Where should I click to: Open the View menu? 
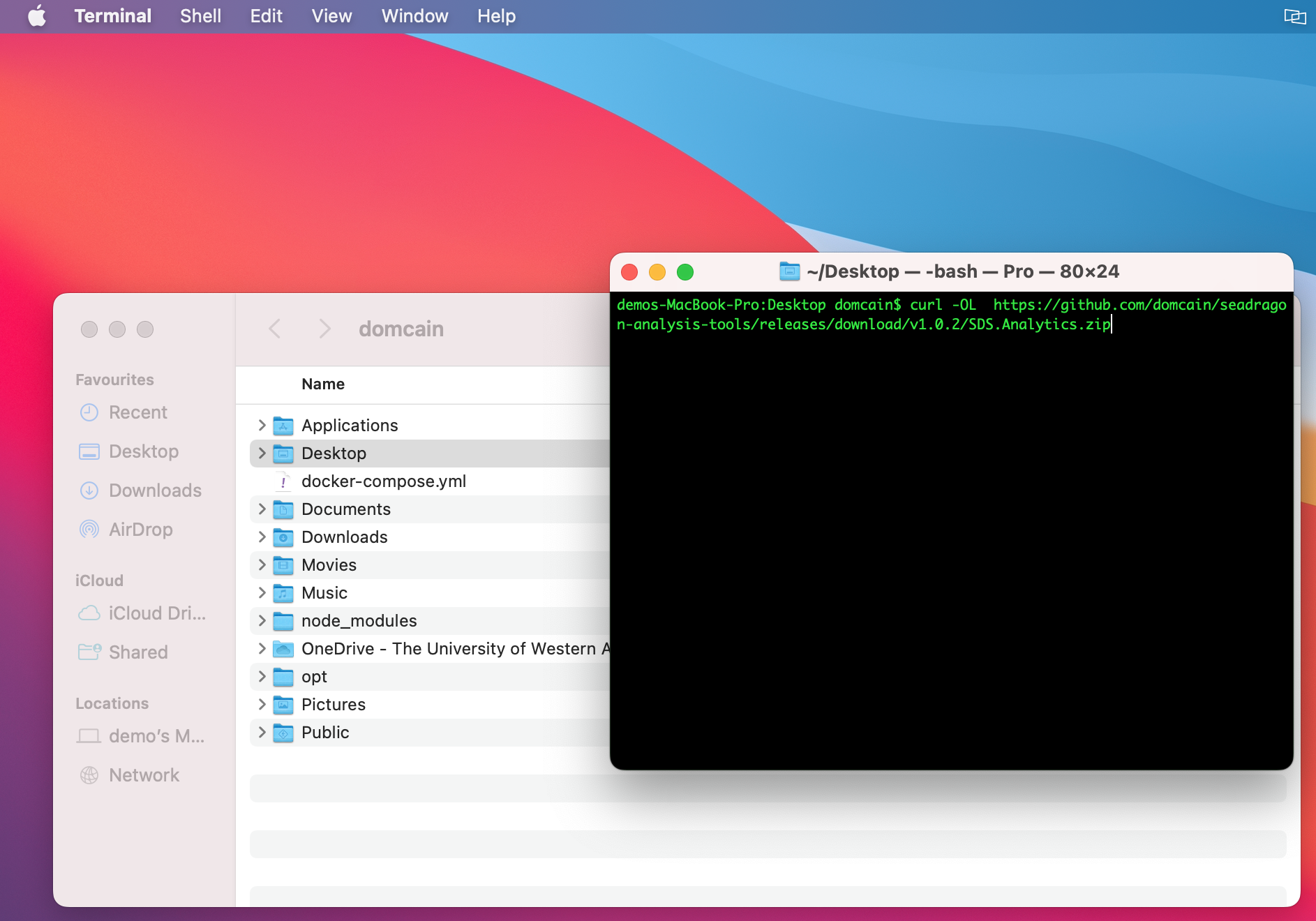click(x=331, y=16)
